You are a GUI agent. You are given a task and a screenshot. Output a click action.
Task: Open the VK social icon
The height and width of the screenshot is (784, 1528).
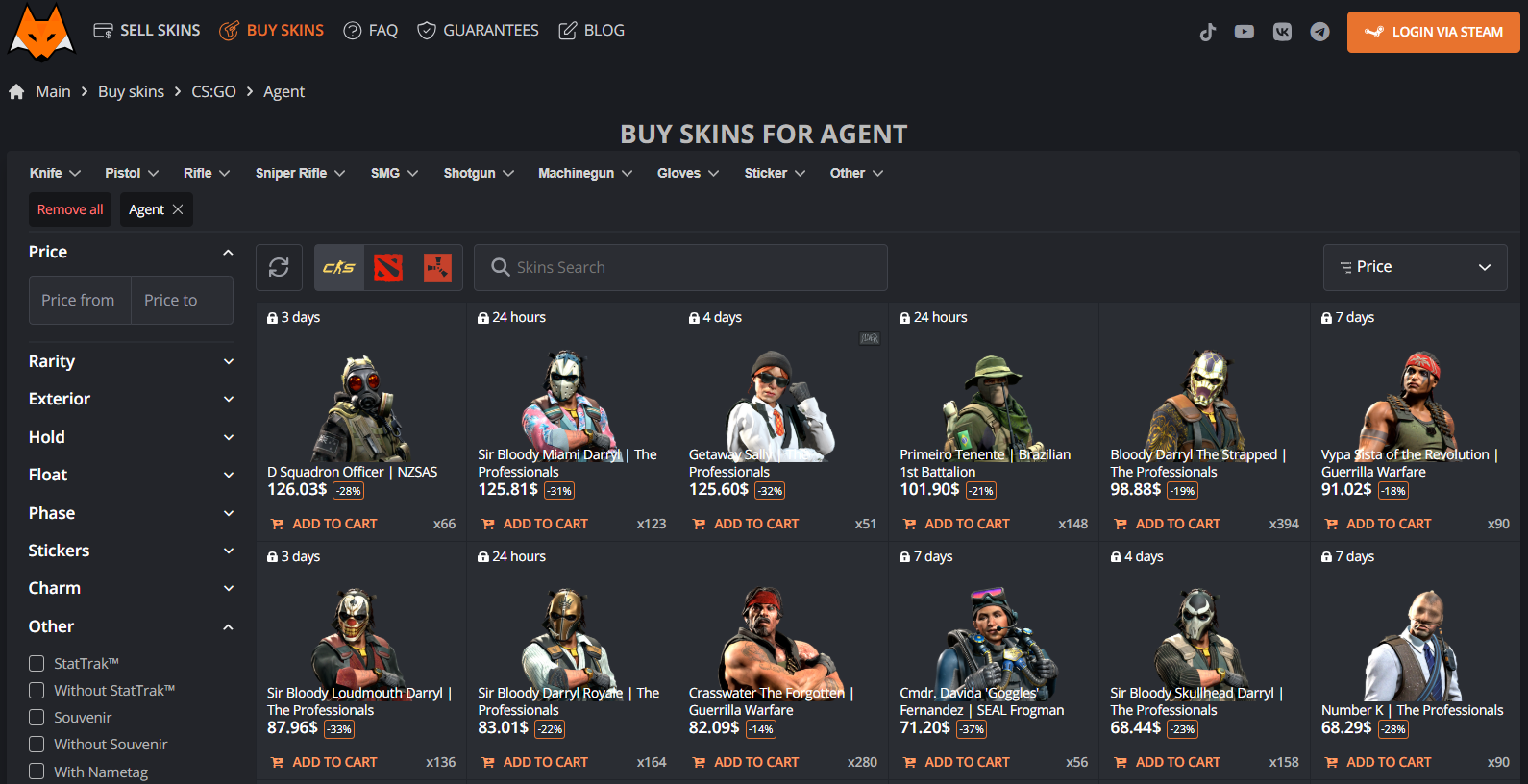pyautogui.click(x=1282, y=32)
